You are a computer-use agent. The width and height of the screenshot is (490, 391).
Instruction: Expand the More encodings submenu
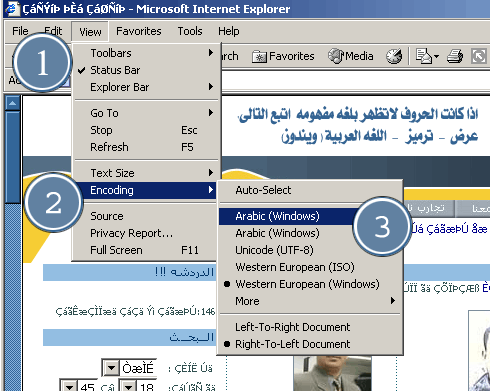tap(310, 301)
